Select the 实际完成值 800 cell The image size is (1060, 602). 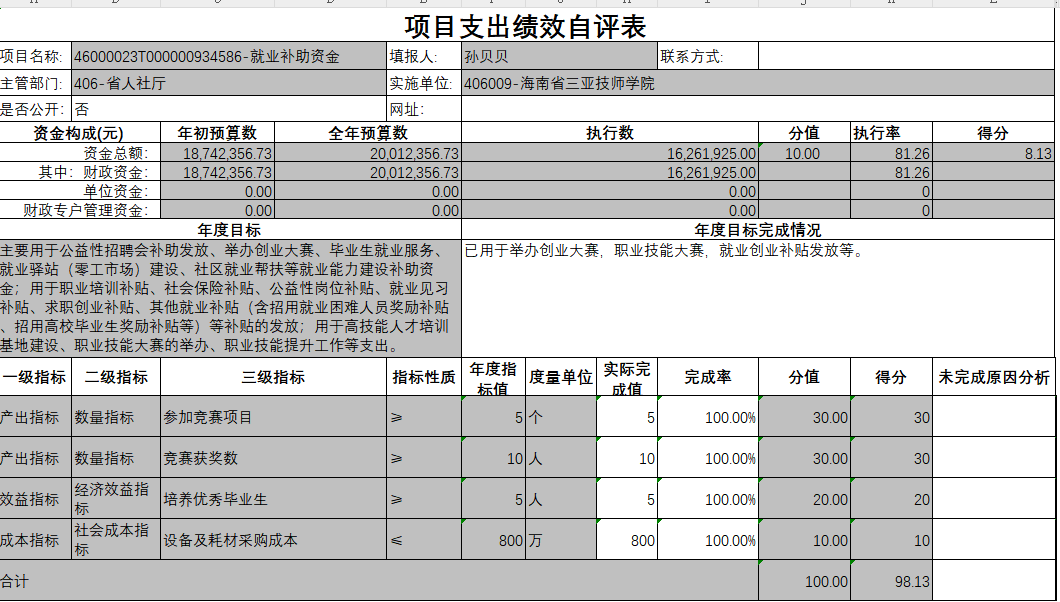(x=627, y=539)
